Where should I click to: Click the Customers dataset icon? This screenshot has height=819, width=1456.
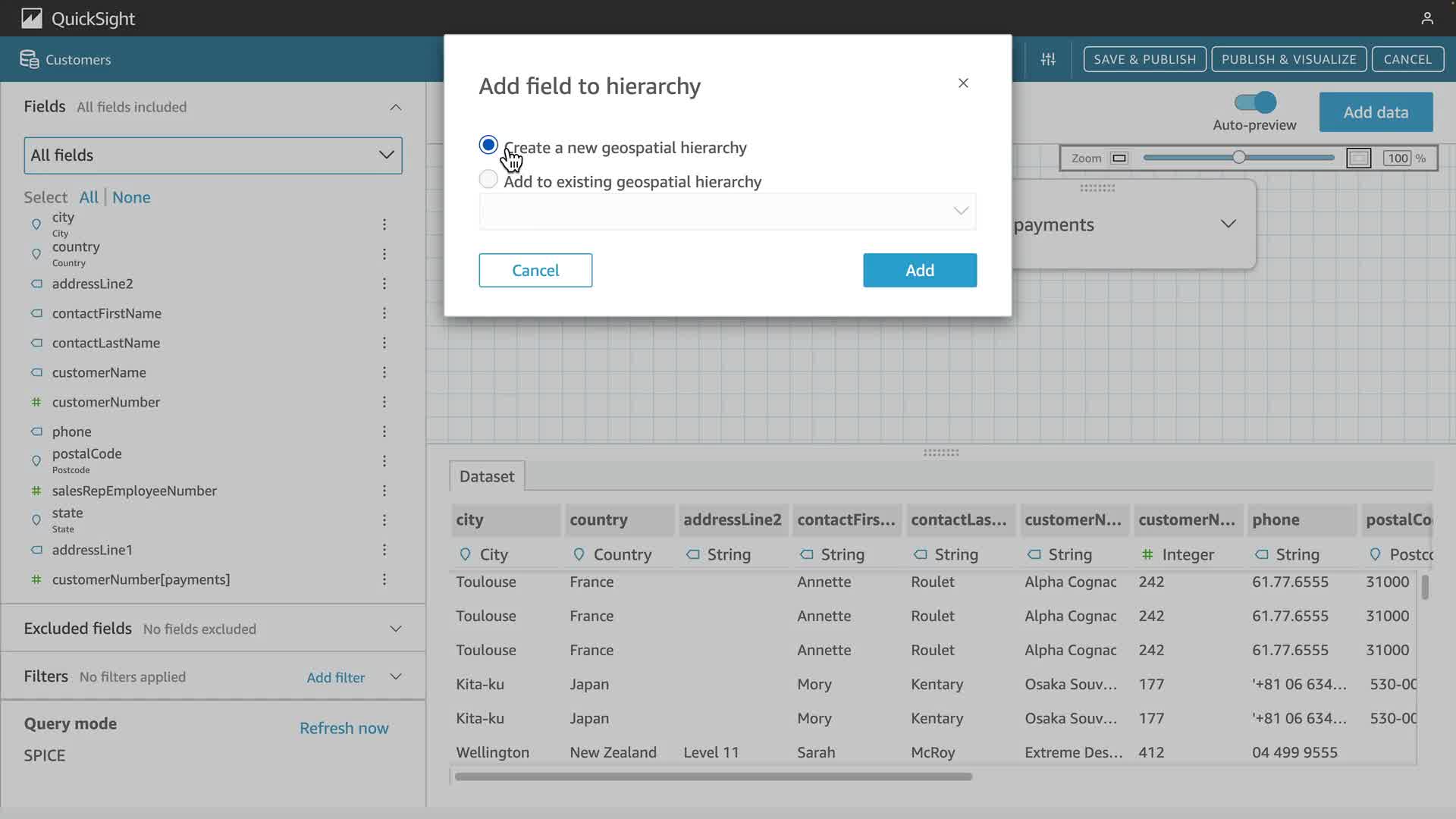29,59
